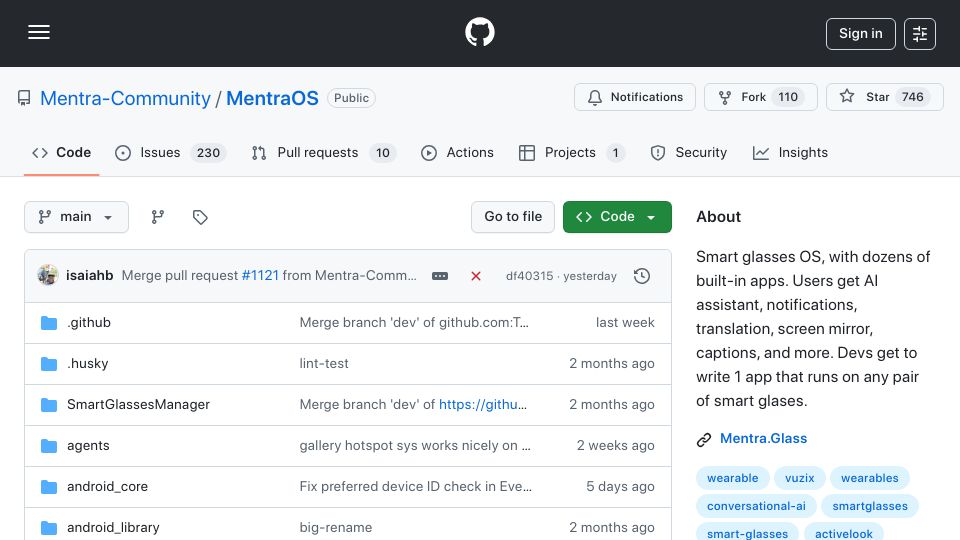
Task: Open the Pull requests tab
Action: coord(323,152)
